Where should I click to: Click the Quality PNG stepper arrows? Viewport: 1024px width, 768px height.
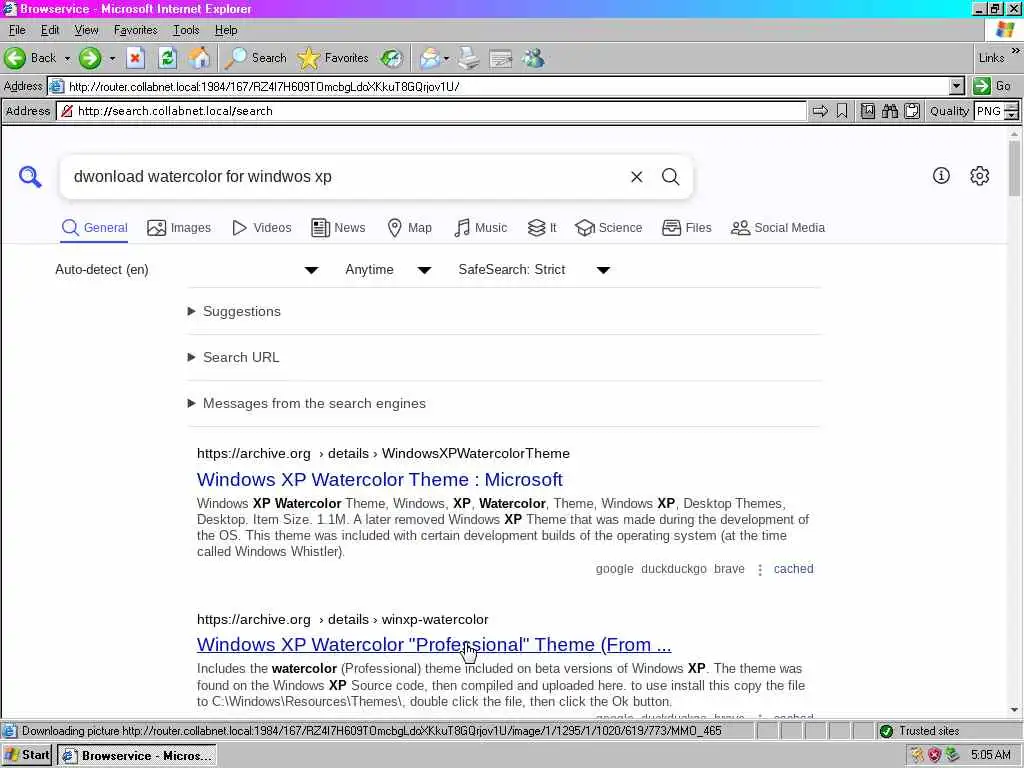coord(1011,111)
